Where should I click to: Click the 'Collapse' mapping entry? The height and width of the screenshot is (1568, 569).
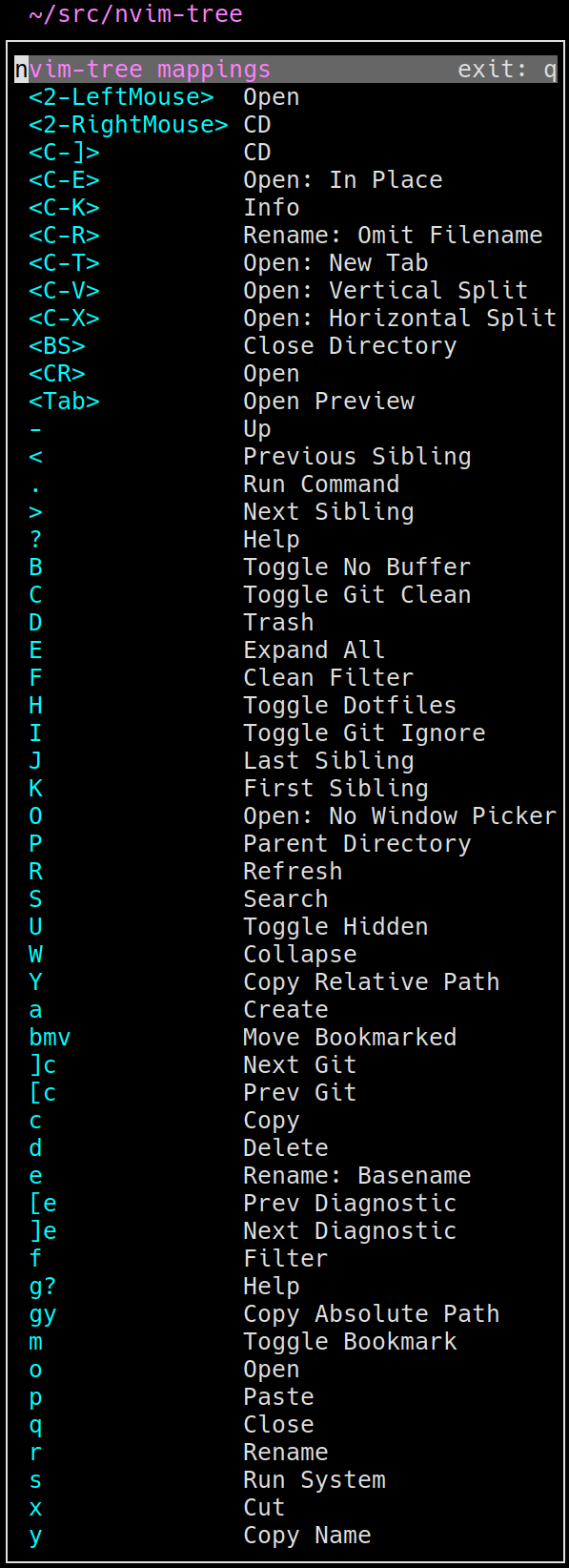coord(286,955)
